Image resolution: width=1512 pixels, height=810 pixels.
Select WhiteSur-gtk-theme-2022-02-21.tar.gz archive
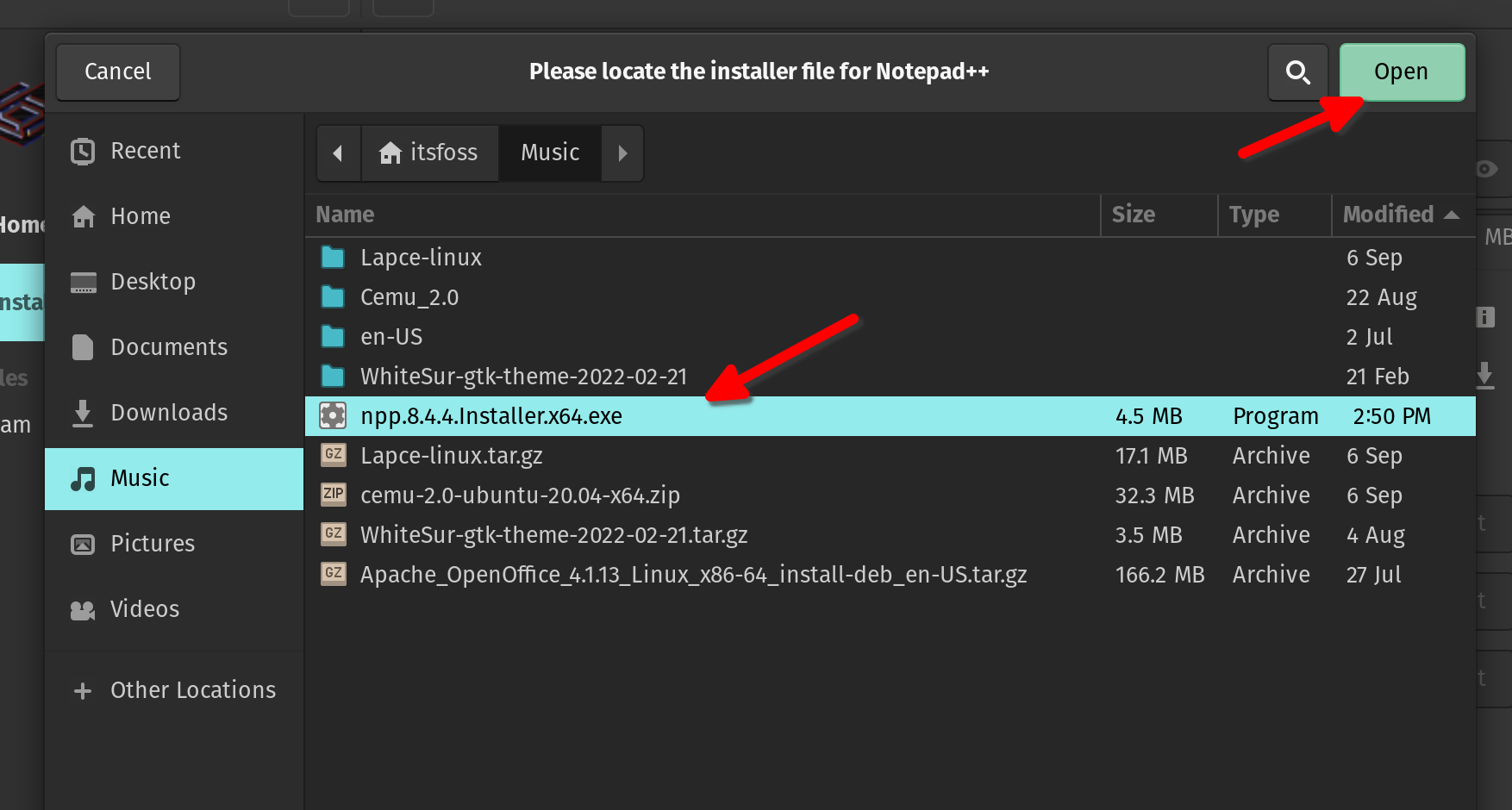(890, 535)
